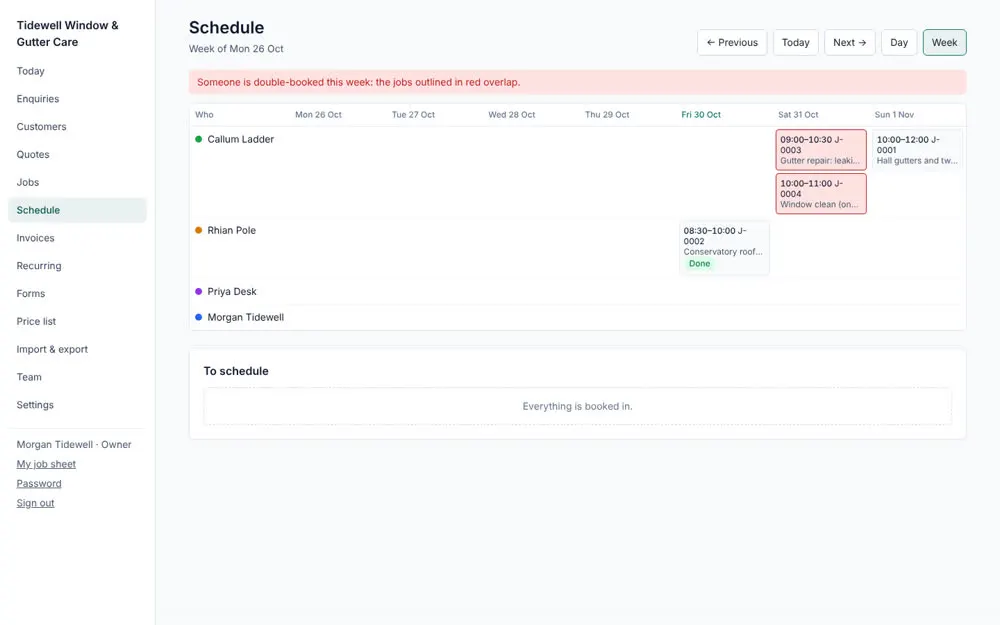This screenshot has width=1000, height=625.
Task: Click 'Morgan Tidewell · Owner' user label
Action: (74, 445)
